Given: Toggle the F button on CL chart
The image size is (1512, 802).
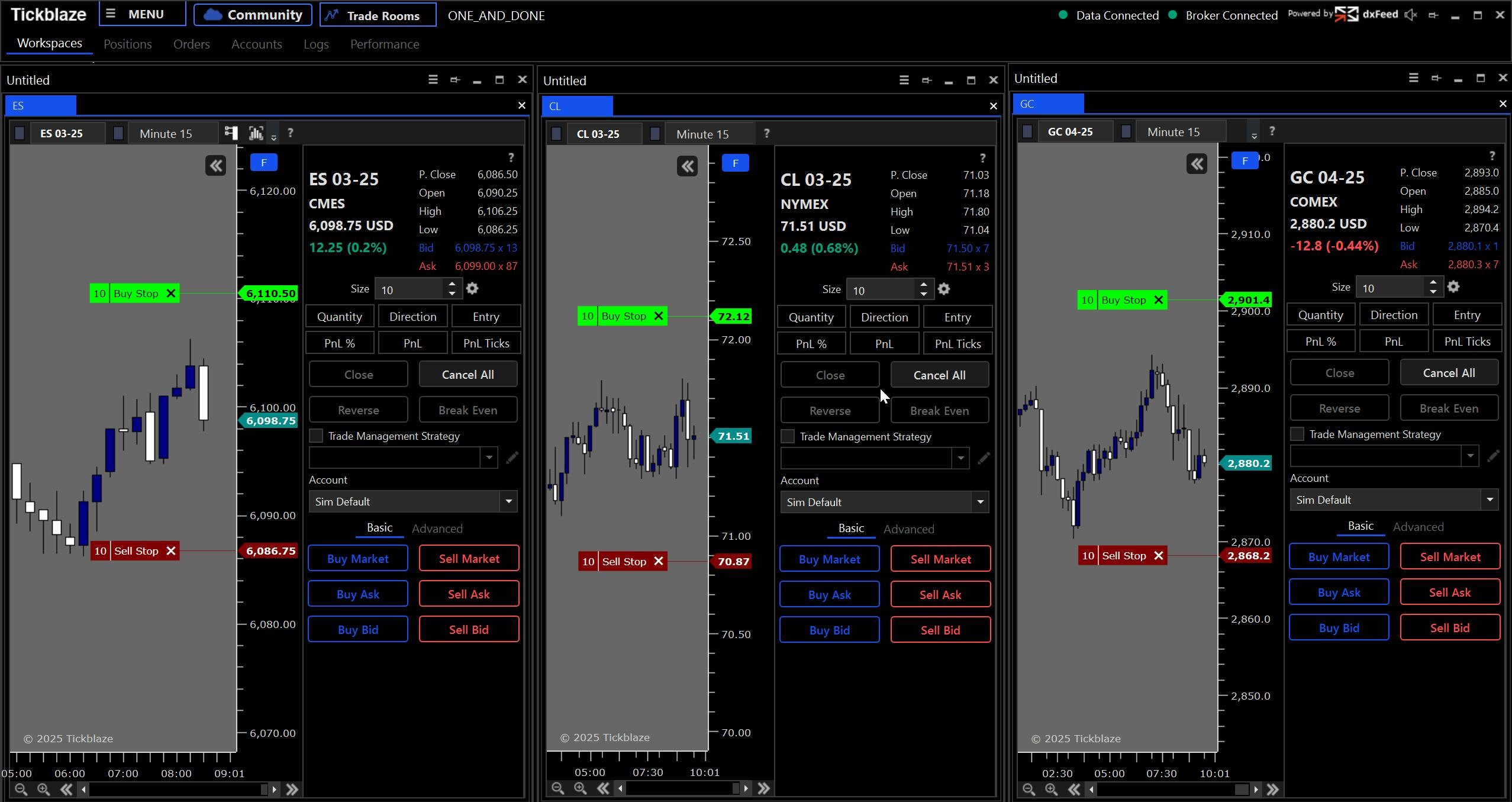Looking at the screenshot, I should pyautogui.click(x=736, y=163).
